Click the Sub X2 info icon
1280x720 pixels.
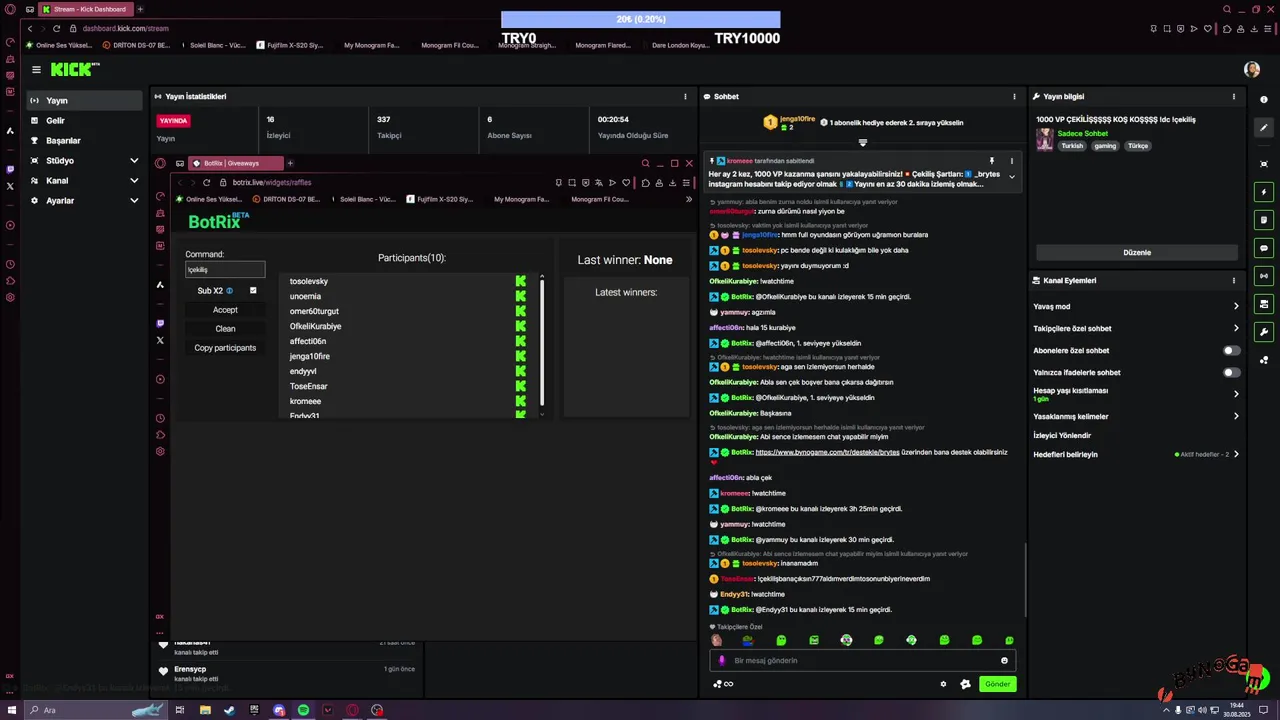229,291
